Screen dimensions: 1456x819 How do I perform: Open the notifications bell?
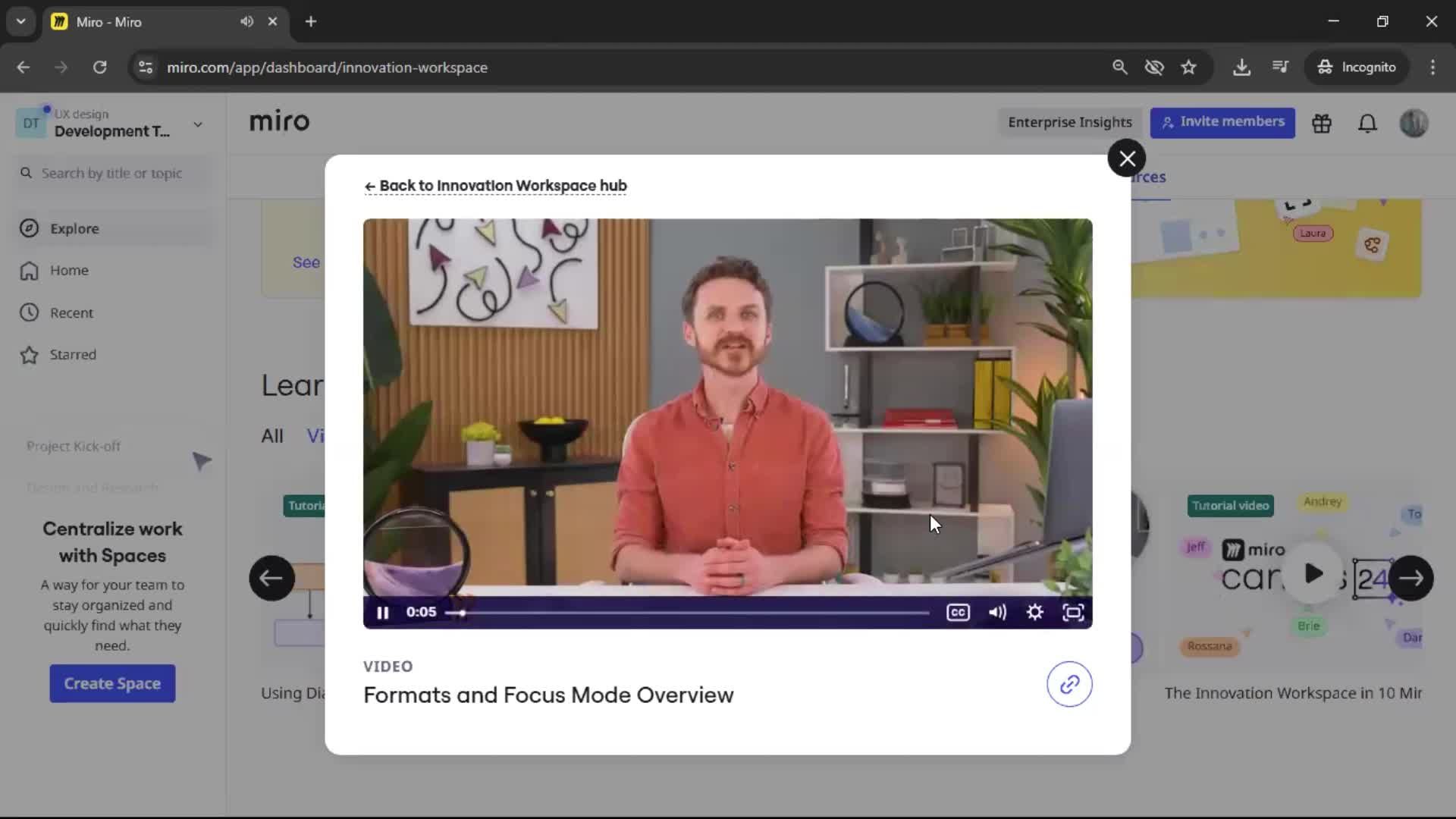click(x=1367, y=123)
